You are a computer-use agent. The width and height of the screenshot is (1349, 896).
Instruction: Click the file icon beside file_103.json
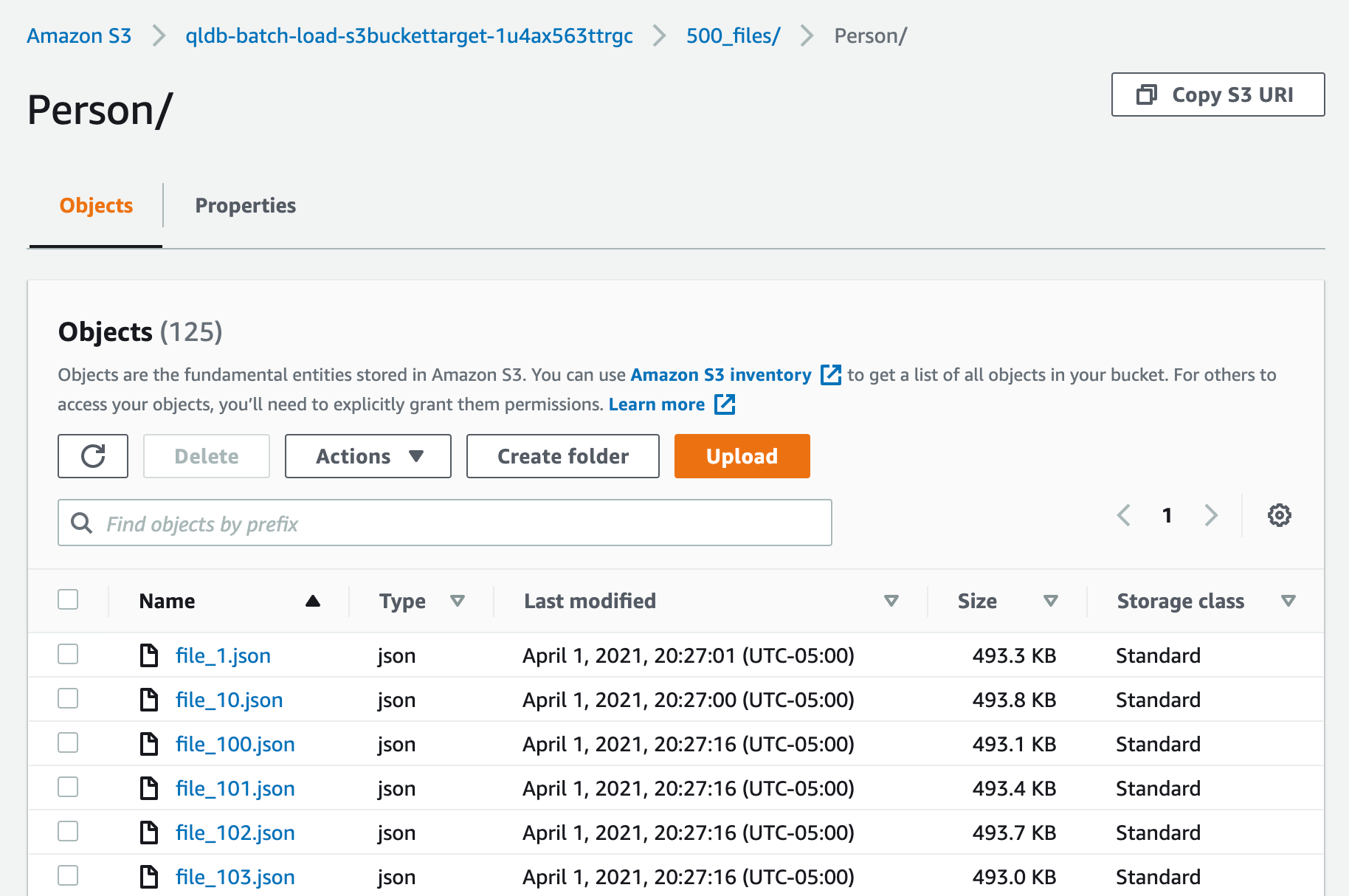[x=149, y=877]
